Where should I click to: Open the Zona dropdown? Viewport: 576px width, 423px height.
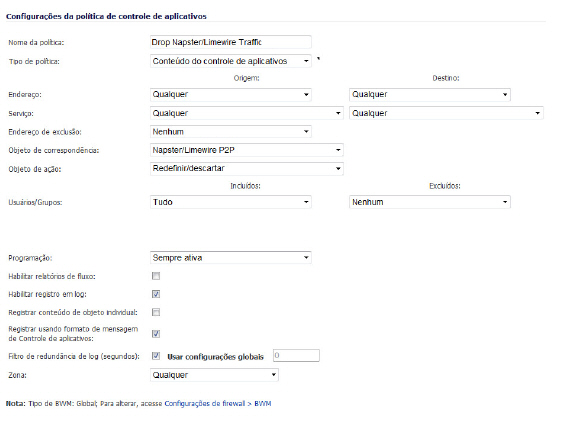(214, 375)
